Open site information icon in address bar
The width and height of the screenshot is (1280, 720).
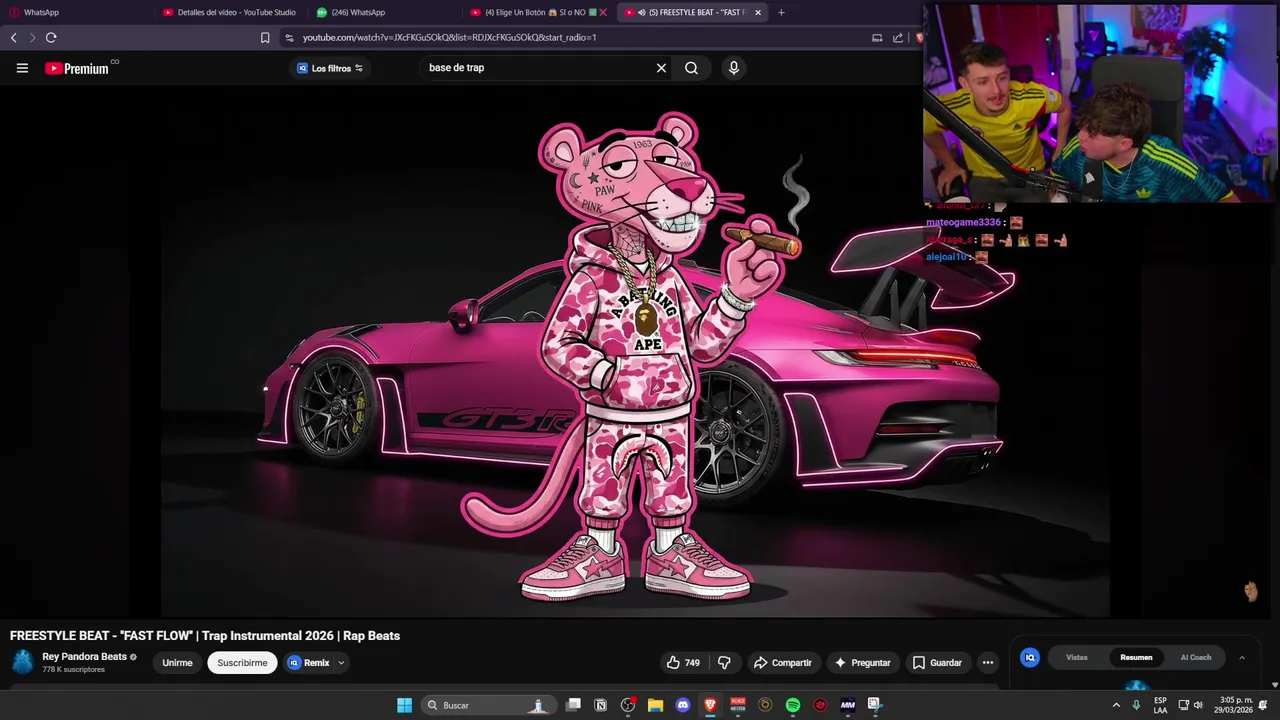289,38
